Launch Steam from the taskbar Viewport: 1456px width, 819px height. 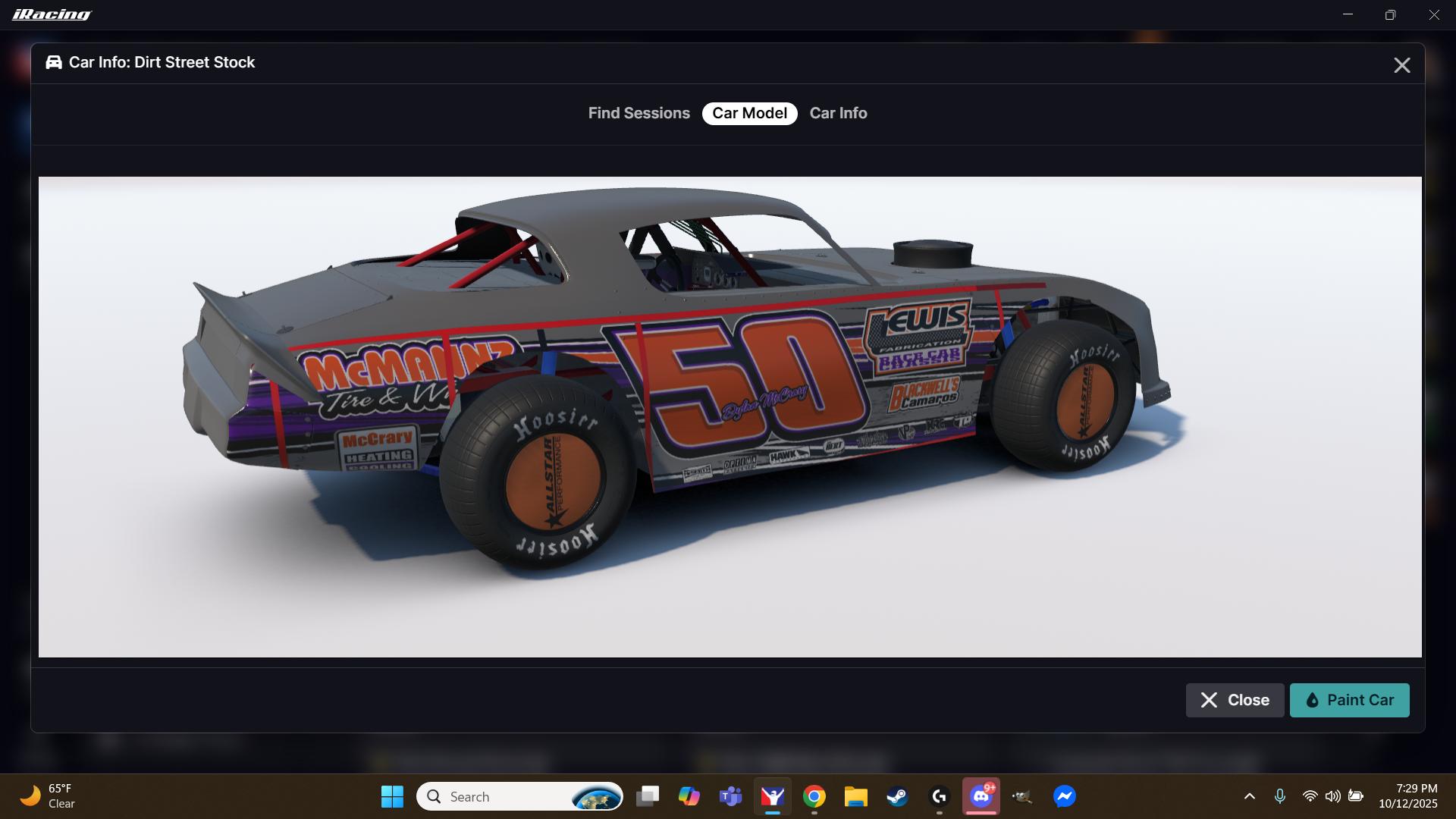tap(897, 796)
